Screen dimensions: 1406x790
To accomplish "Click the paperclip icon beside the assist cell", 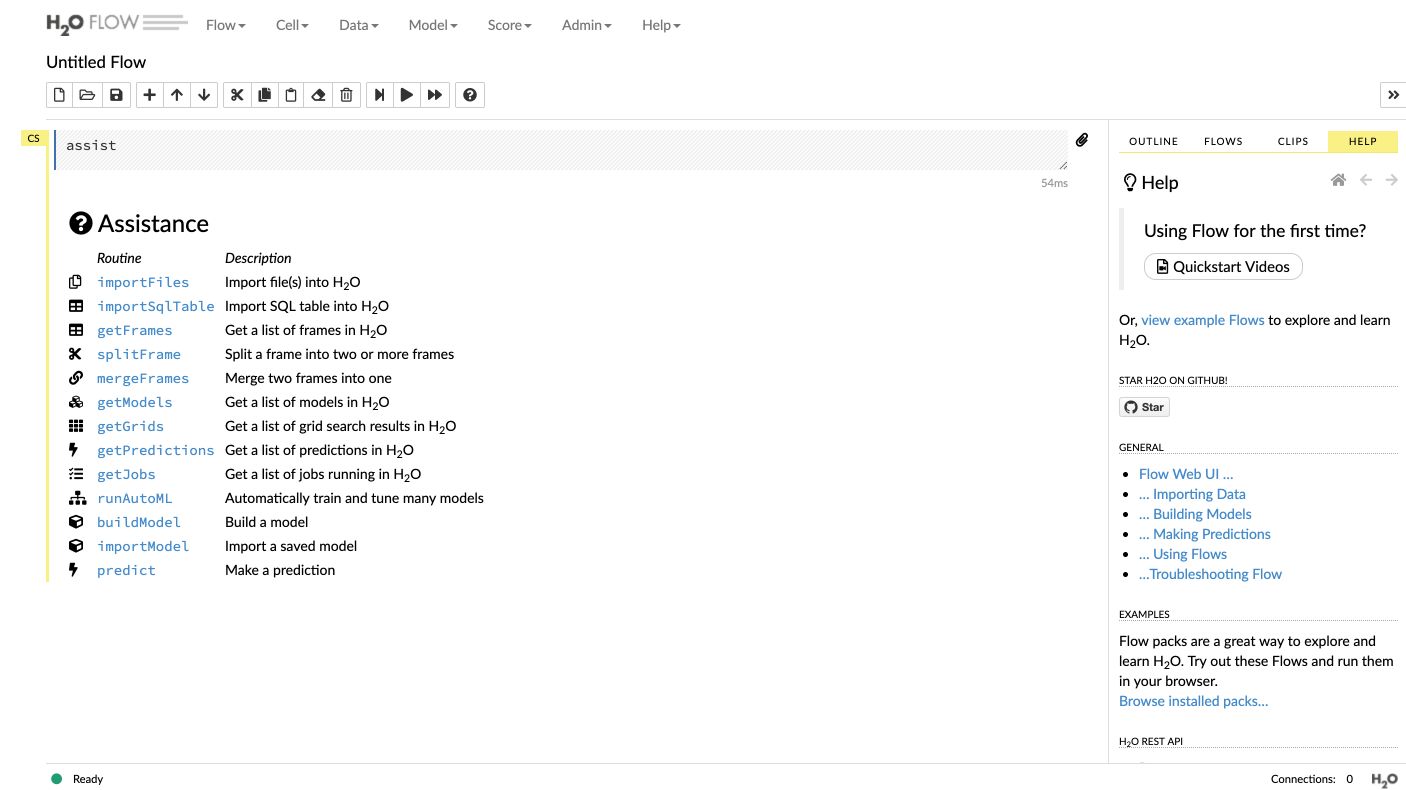I will (x=1082, y=140).
